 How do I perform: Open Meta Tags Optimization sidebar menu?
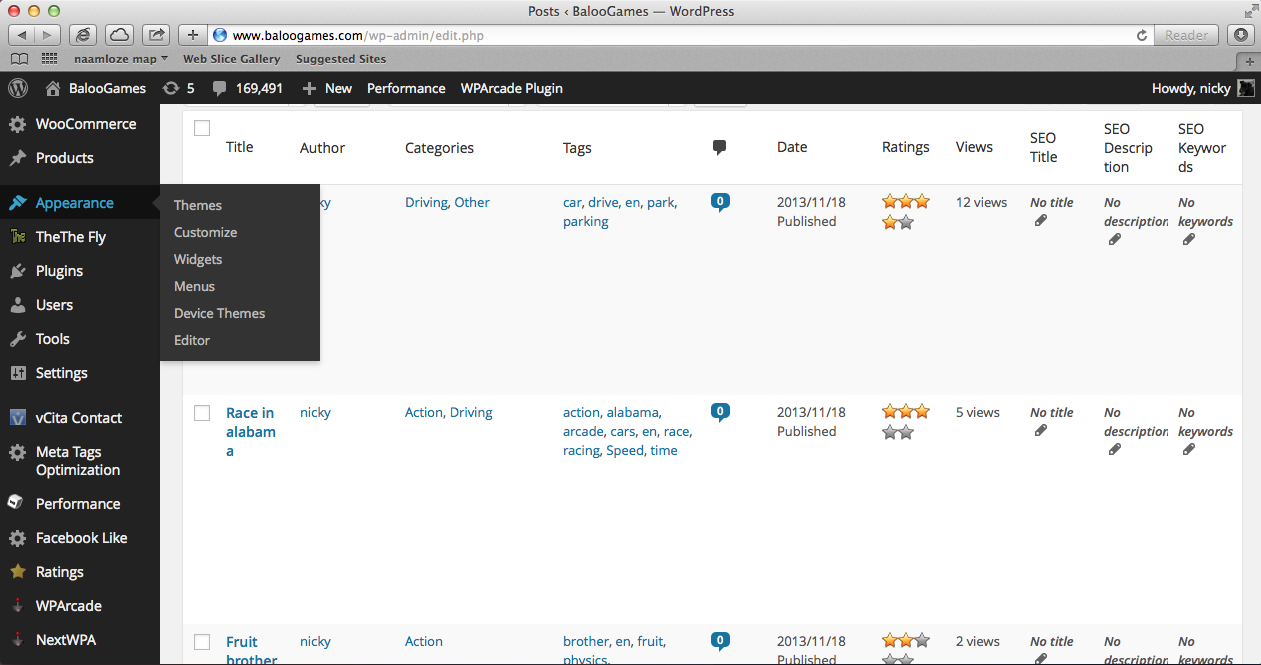pyautogui.click(x=80, y=461)
